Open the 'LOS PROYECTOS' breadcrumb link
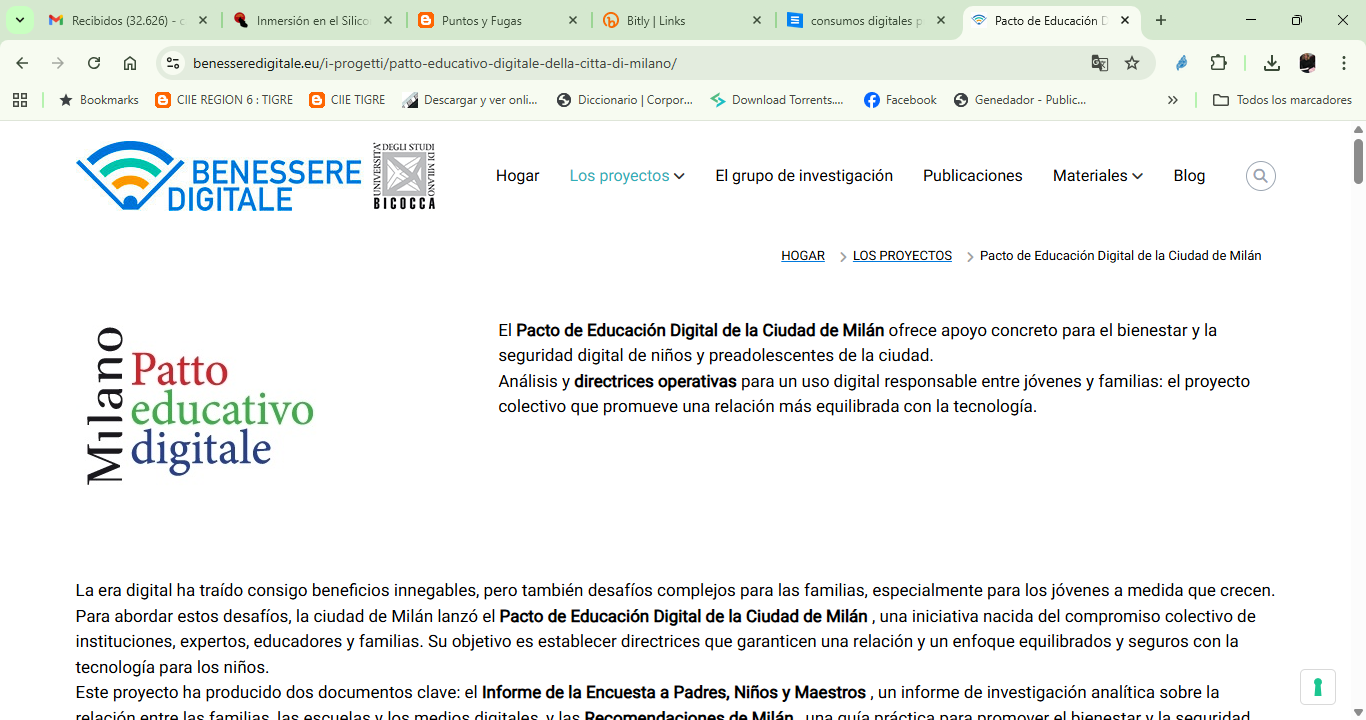This screenshot has width=1366, height=720. click(902, 255)
